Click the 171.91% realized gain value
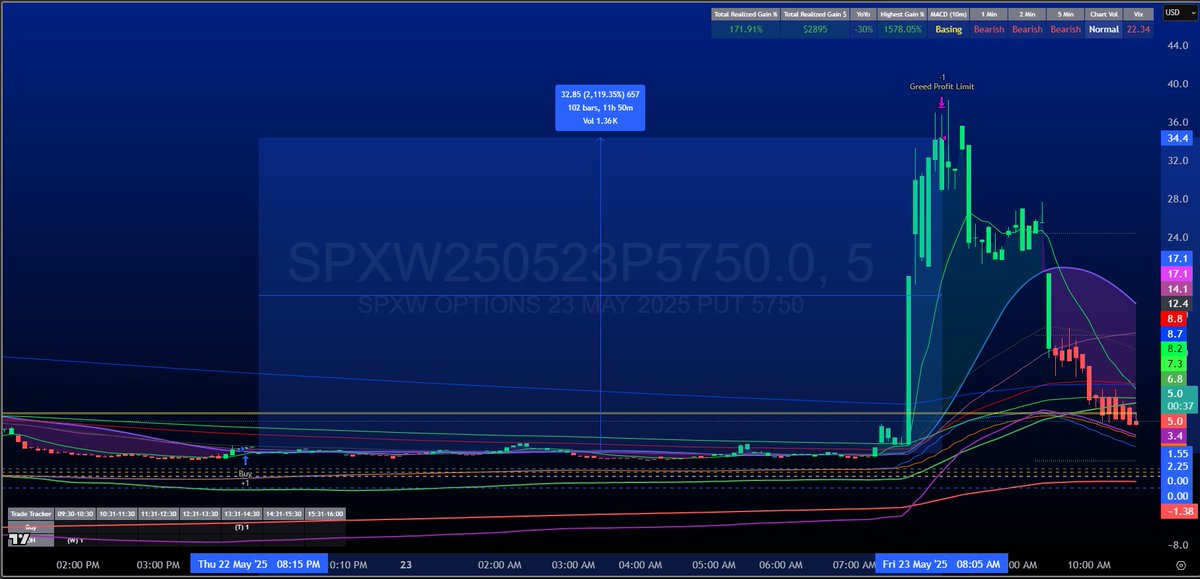 [745, 30]
